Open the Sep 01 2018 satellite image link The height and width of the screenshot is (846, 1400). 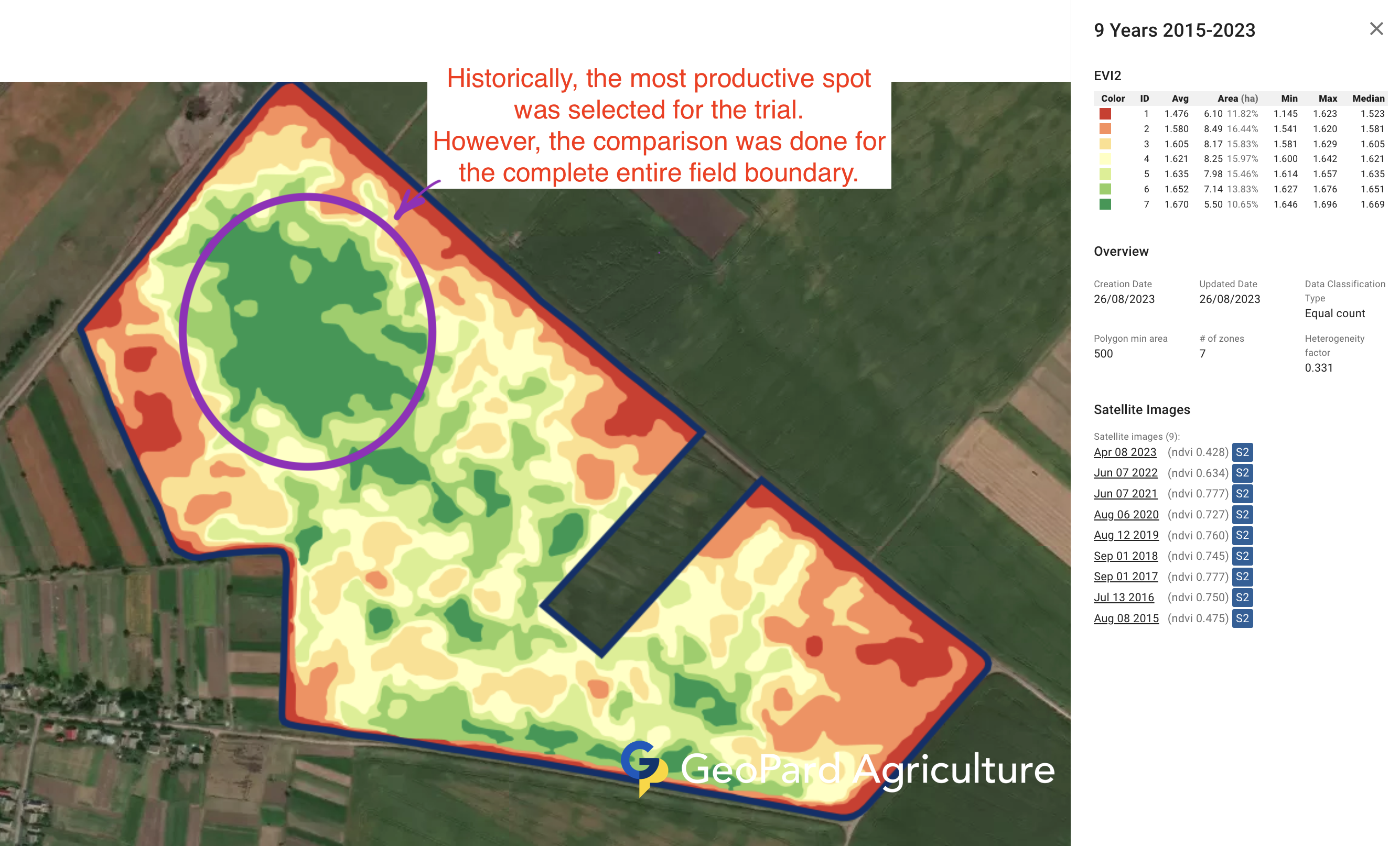pos(1125,556)
